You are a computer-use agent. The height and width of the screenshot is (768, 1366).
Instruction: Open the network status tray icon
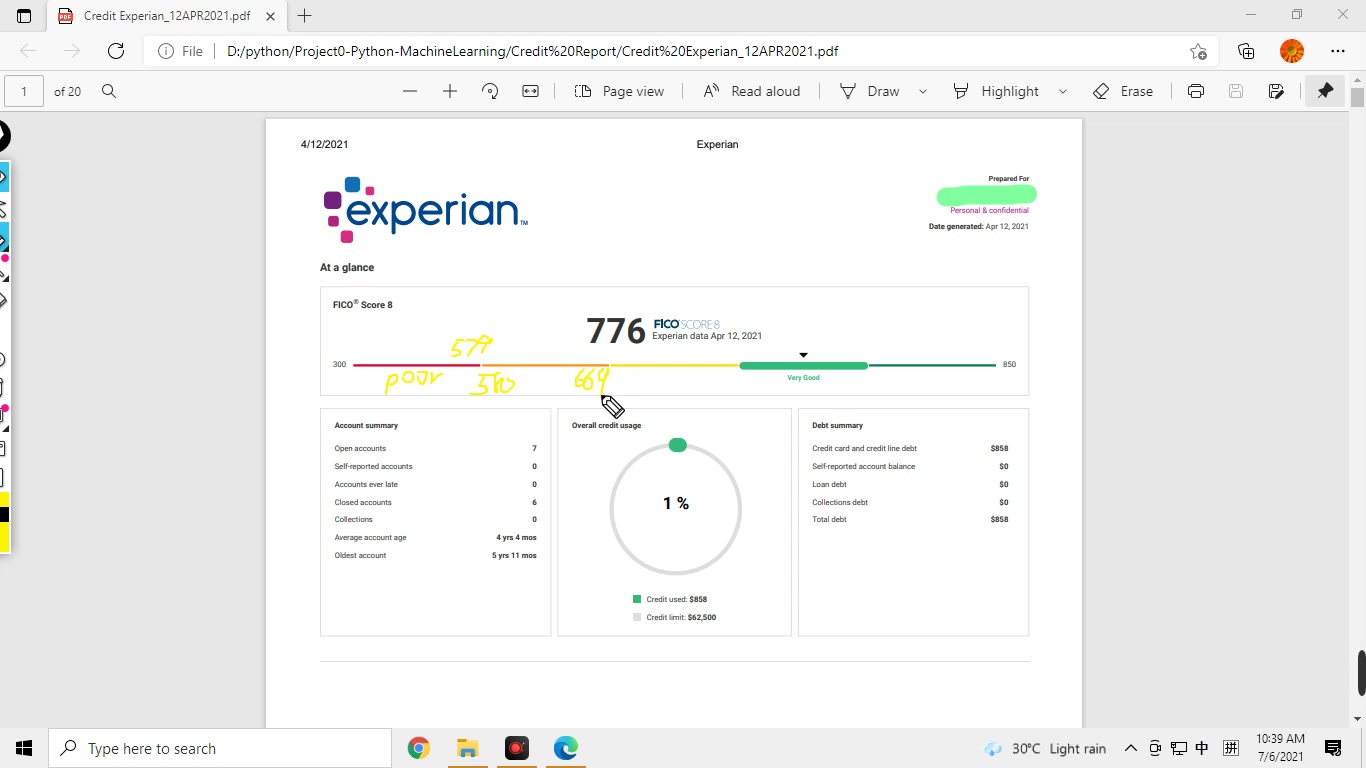pos(1179,748)
